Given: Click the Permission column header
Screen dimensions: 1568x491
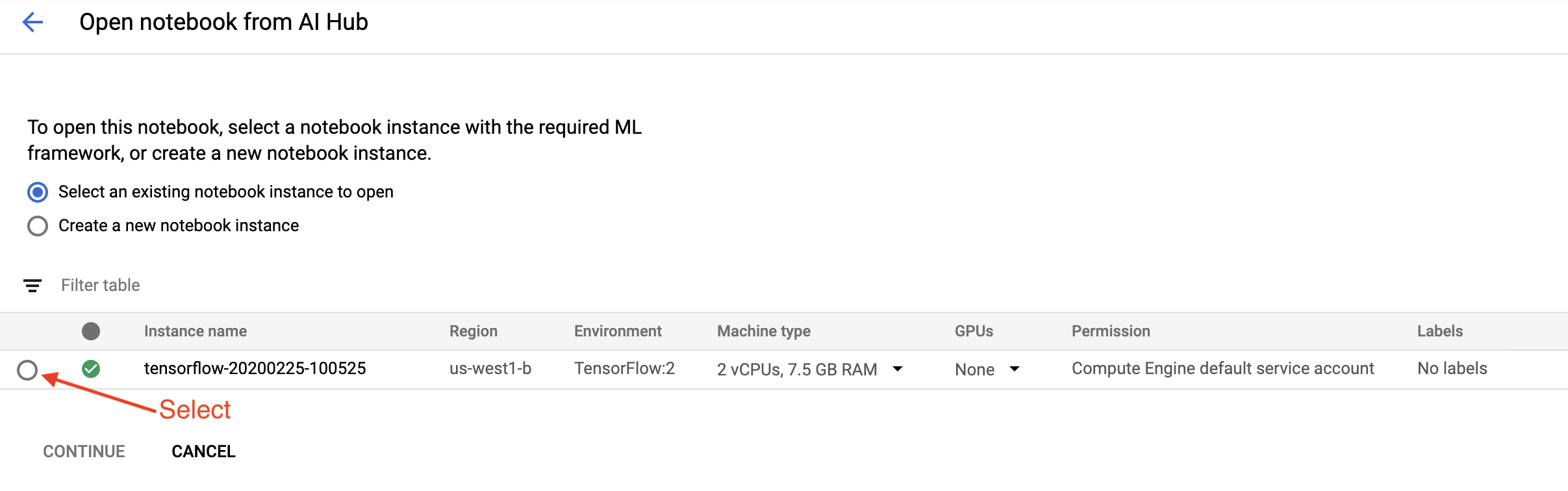Looking at the screenshot, I should click(1111, 331).
